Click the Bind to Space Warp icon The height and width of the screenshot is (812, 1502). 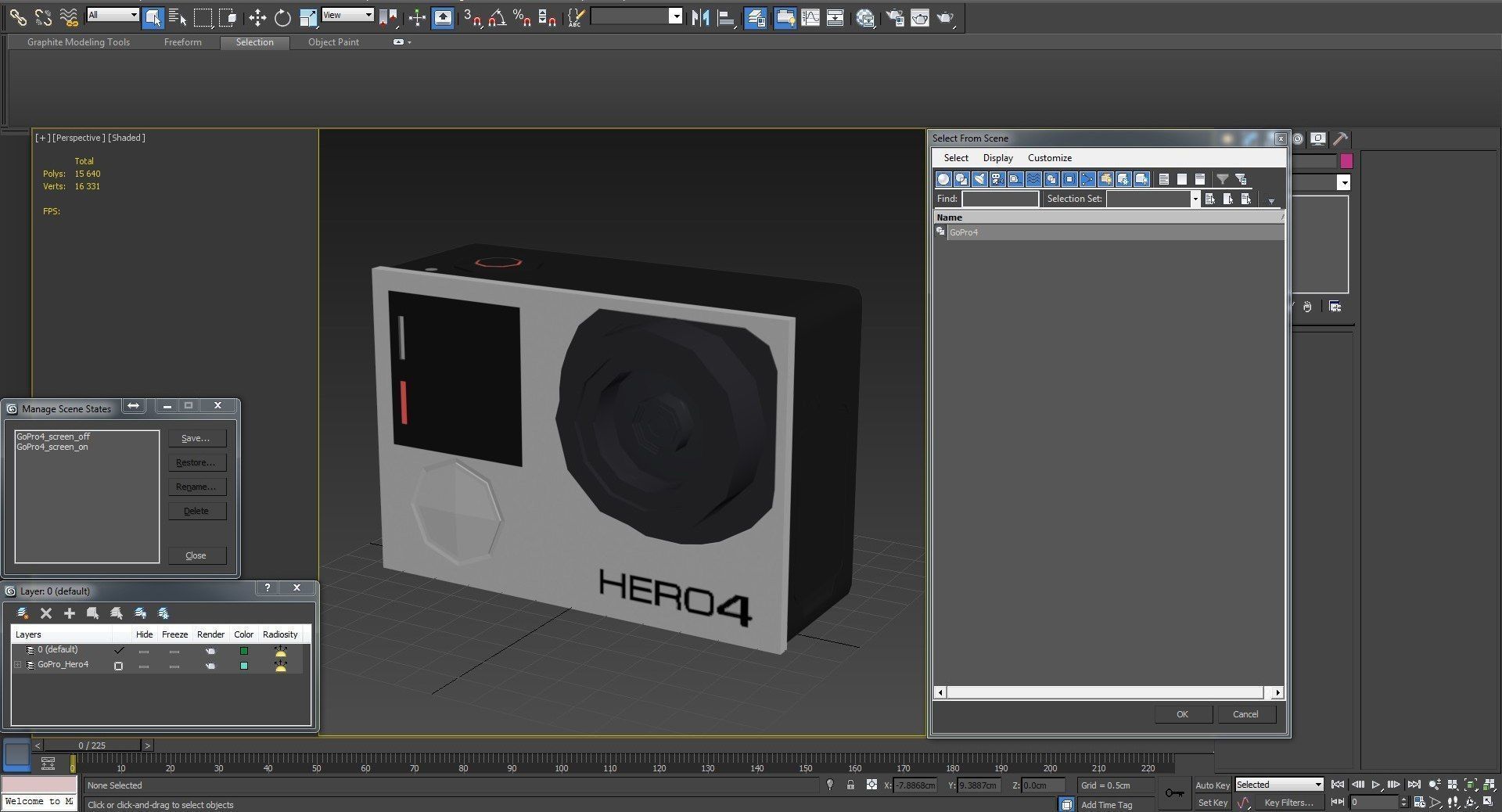[69, 17]
